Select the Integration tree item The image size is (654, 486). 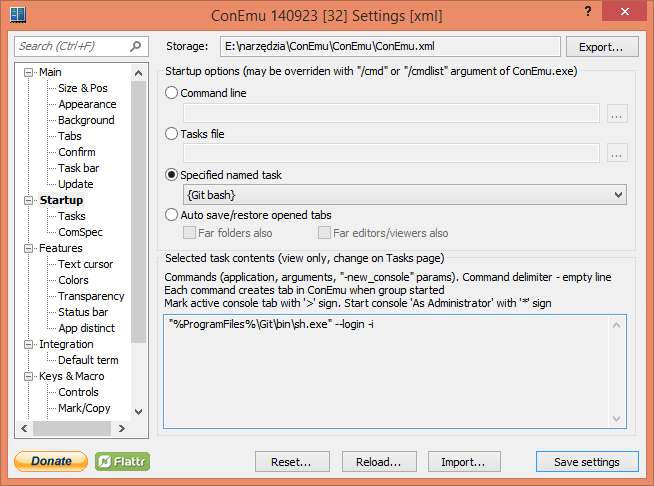pyautogui.click(x=66, y=344)
